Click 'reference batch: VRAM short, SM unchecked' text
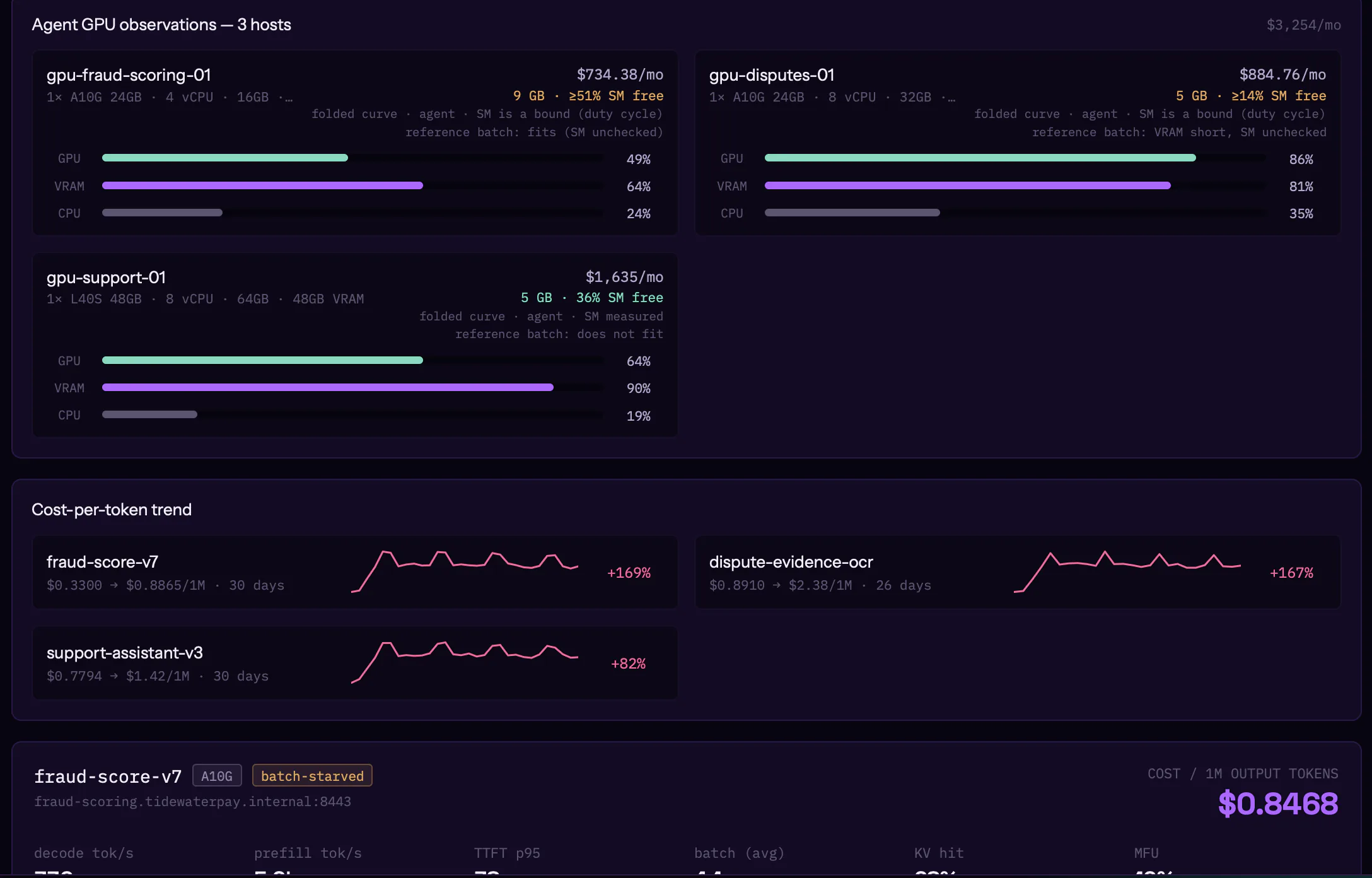This screenshot has height=878, width=1372. 1179,132
